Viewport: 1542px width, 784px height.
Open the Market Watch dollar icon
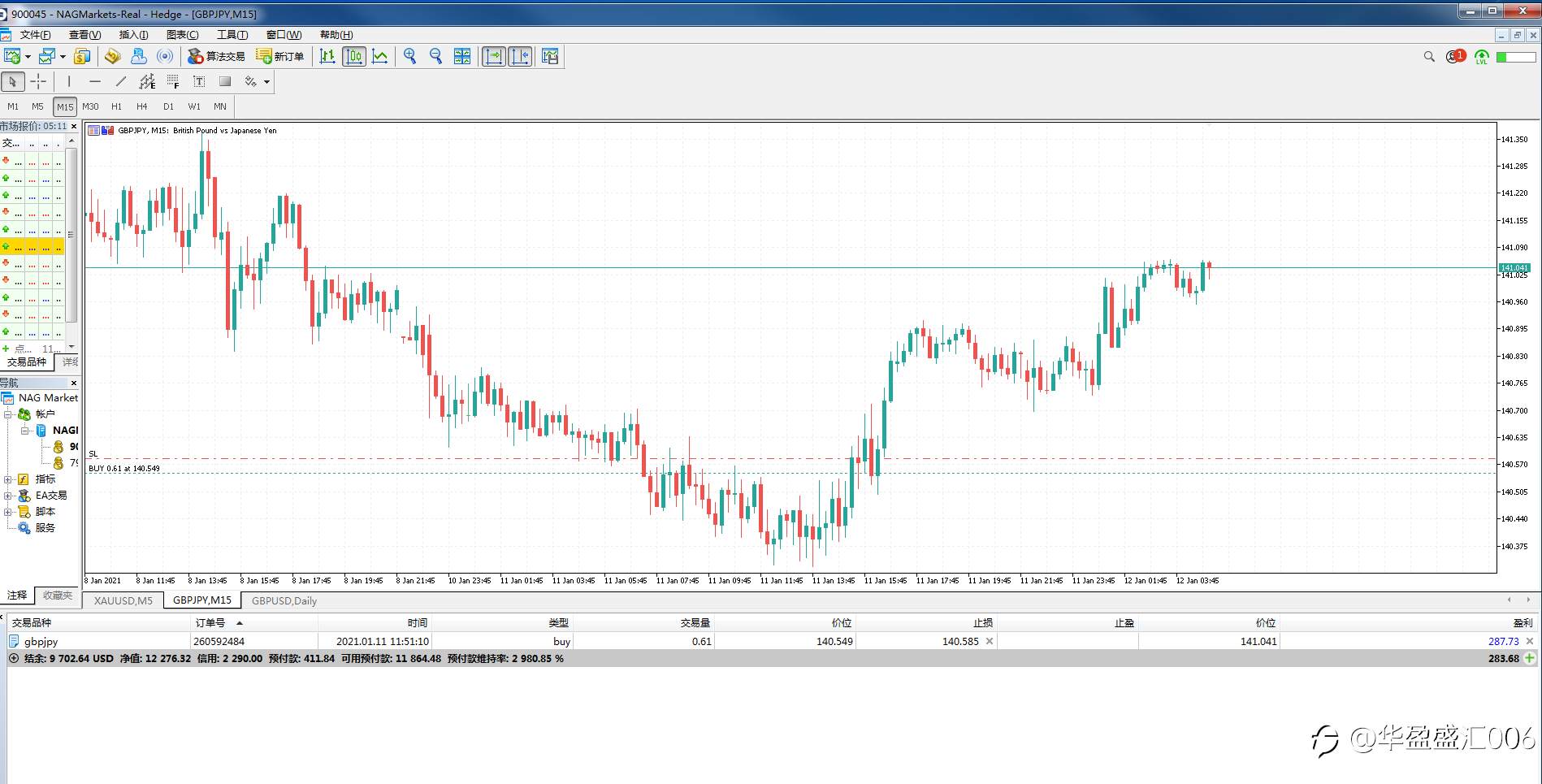pyautogui.click(x=81, y=56)
